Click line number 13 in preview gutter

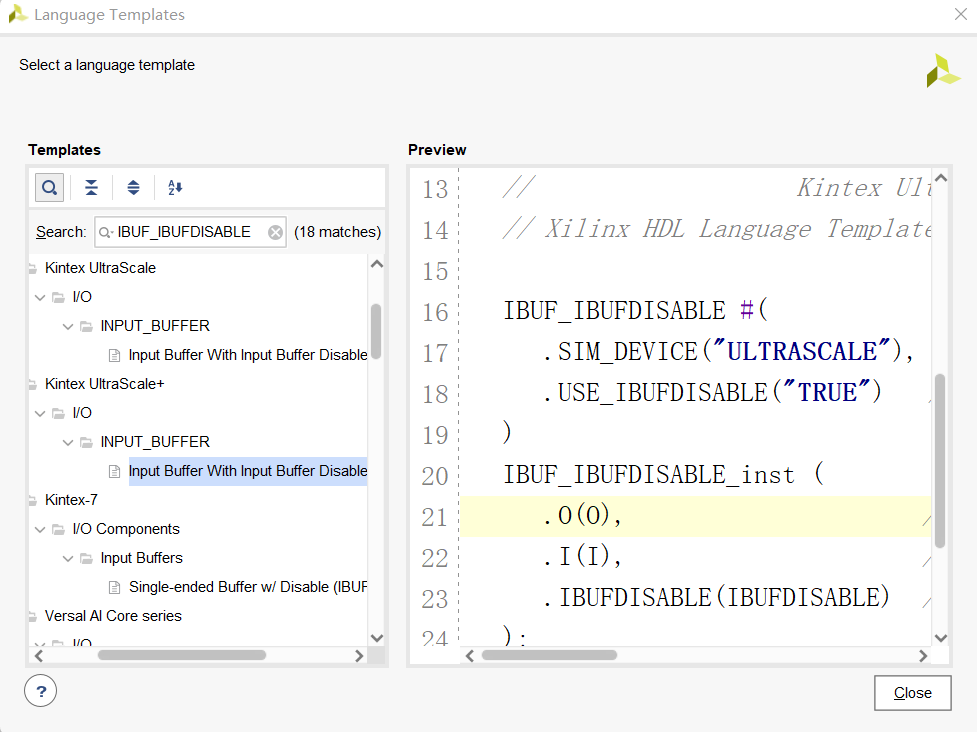(435, 189)
